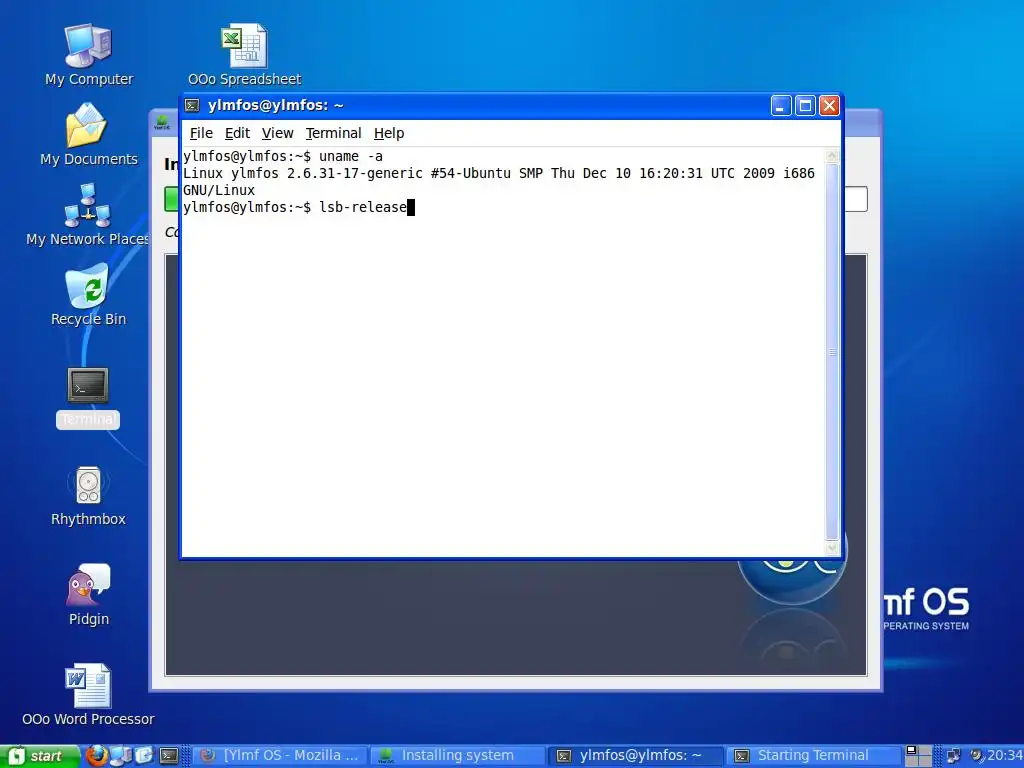The height and width of the screenshot is (768, 1024).
Task: Open the OOo Word Processor desktop icon
Action: point(88,695)
